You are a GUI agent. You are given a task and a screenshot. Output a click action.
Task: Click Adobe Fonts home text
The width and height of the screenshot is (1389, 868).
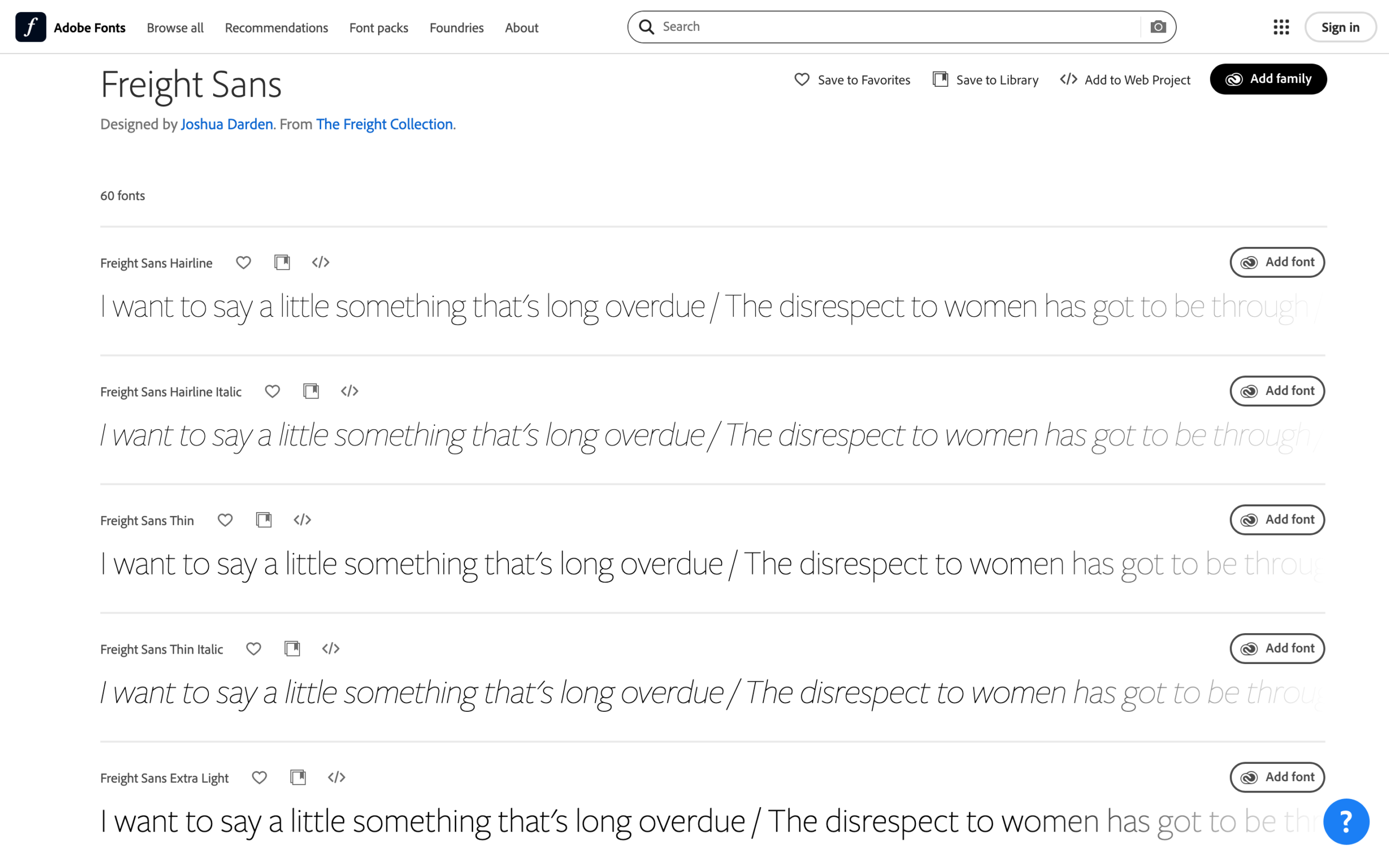(x=90, y=28)
